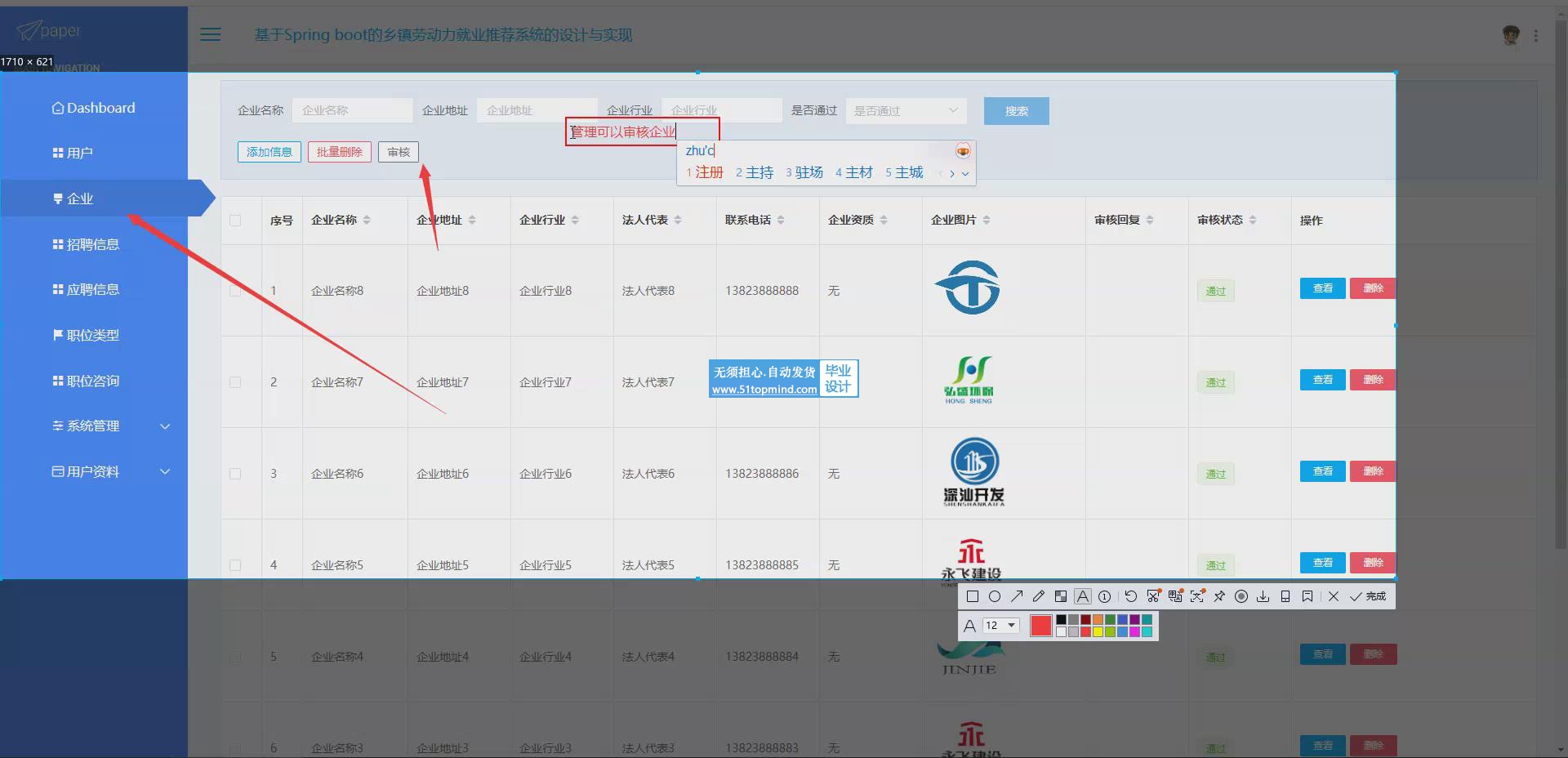Viewport: 1568px width, 758px height.
Task: Sort the table by 审核状态 column
Action: pos(1253,221)
